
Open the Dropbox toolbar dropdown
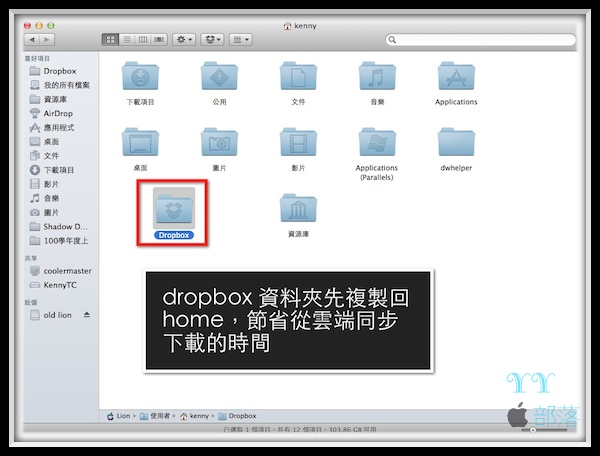[x=212, y=39]
